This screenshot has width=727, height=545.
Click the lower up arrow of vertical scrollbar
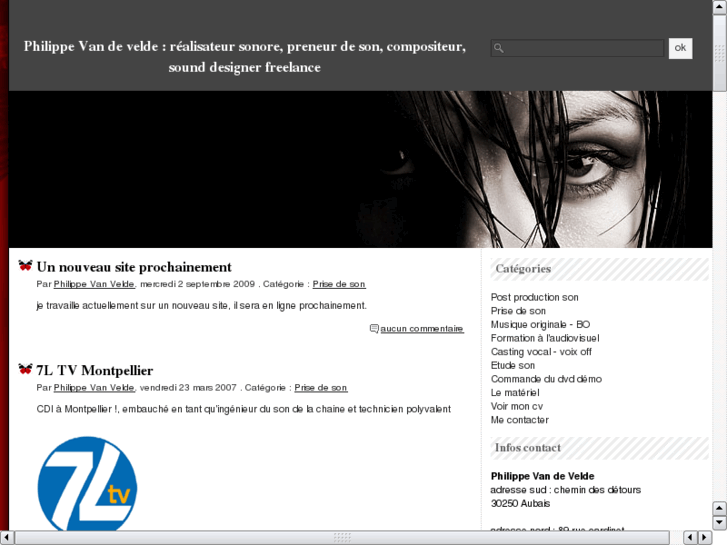coord(719,508)
